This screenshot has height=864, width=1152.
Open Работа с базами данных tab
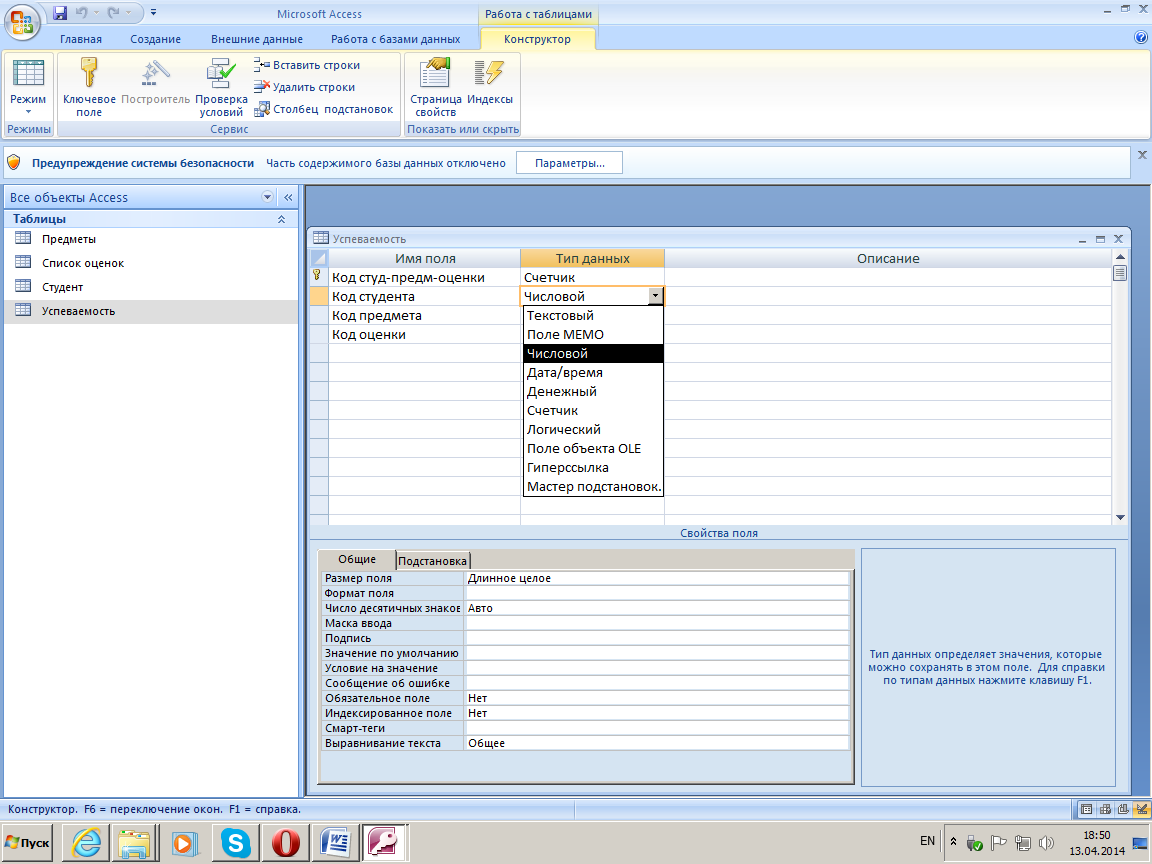(395, 39)
